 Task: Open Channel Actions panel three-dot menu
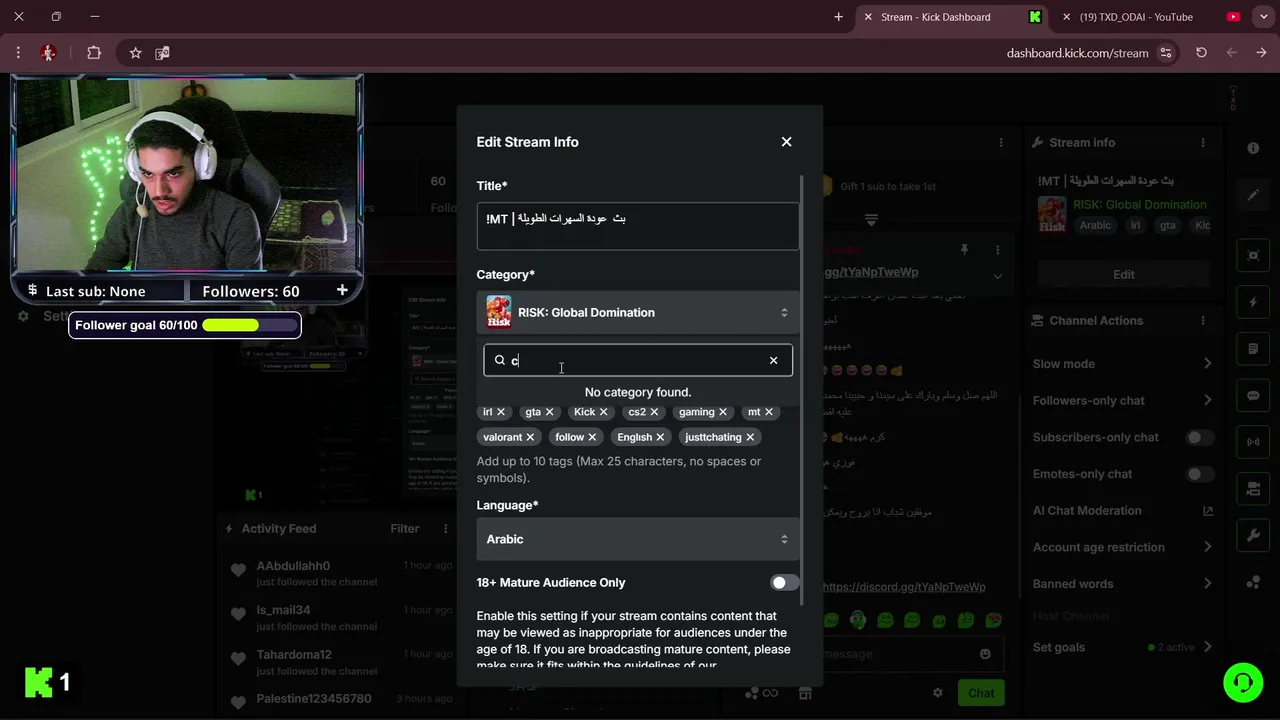tap(1203, 321)
